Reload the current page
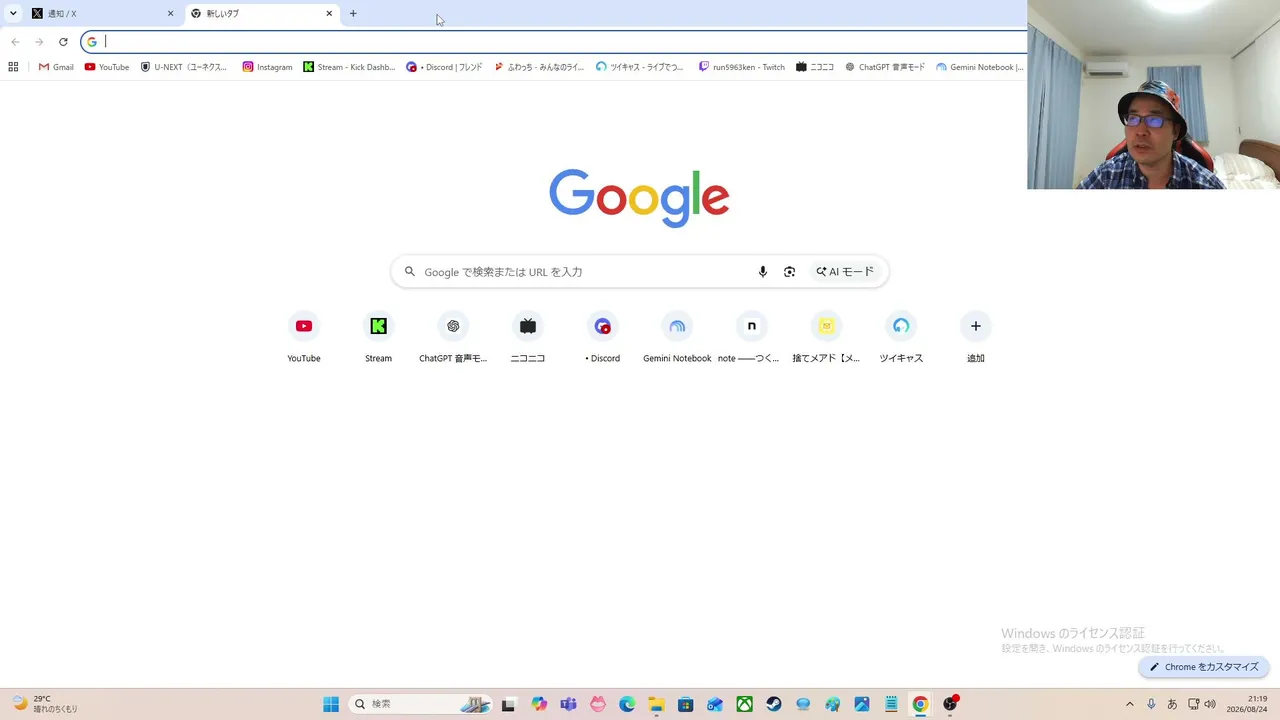1280x720 pixels. [x=63, y=42]
